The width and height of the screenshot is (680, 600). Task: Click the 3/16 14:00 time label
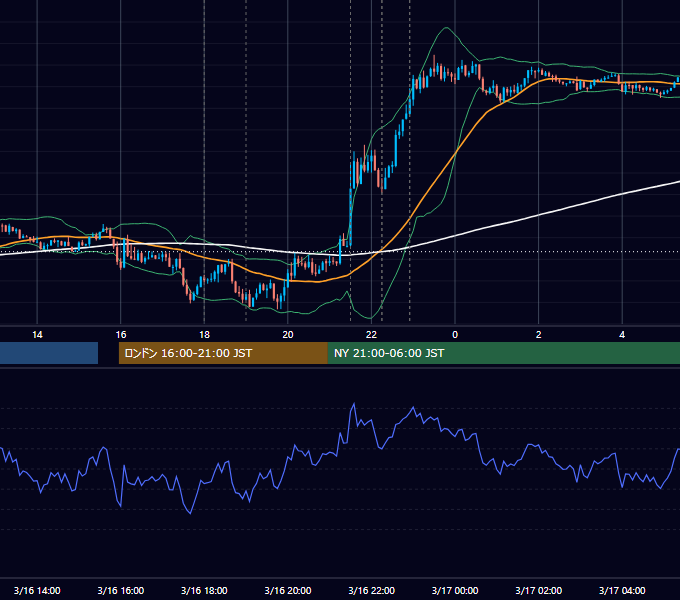[x=37, y=590]
